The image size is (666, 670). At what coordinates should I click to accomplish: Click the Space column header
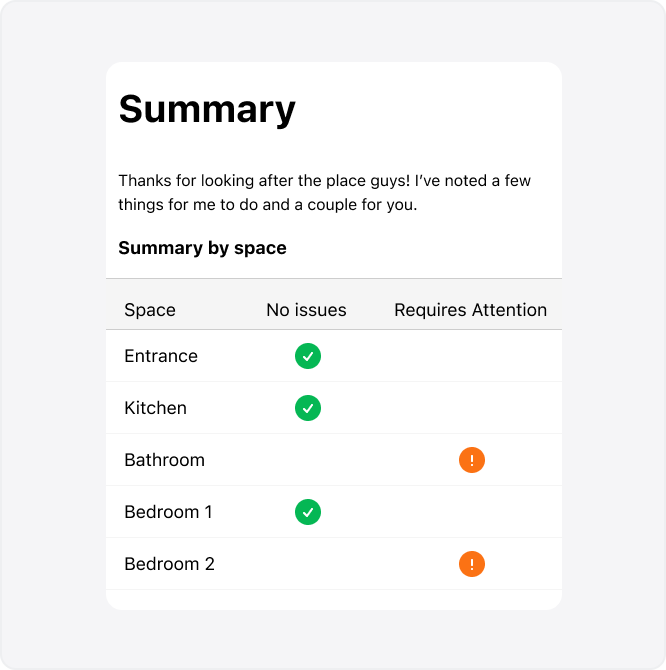150,310
